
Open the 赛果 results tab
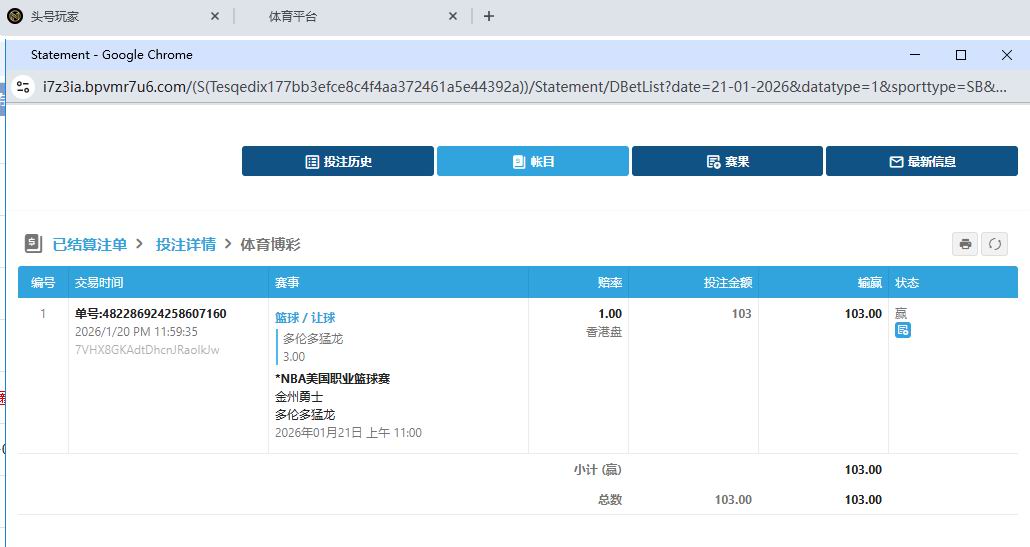tap(727, 161)
